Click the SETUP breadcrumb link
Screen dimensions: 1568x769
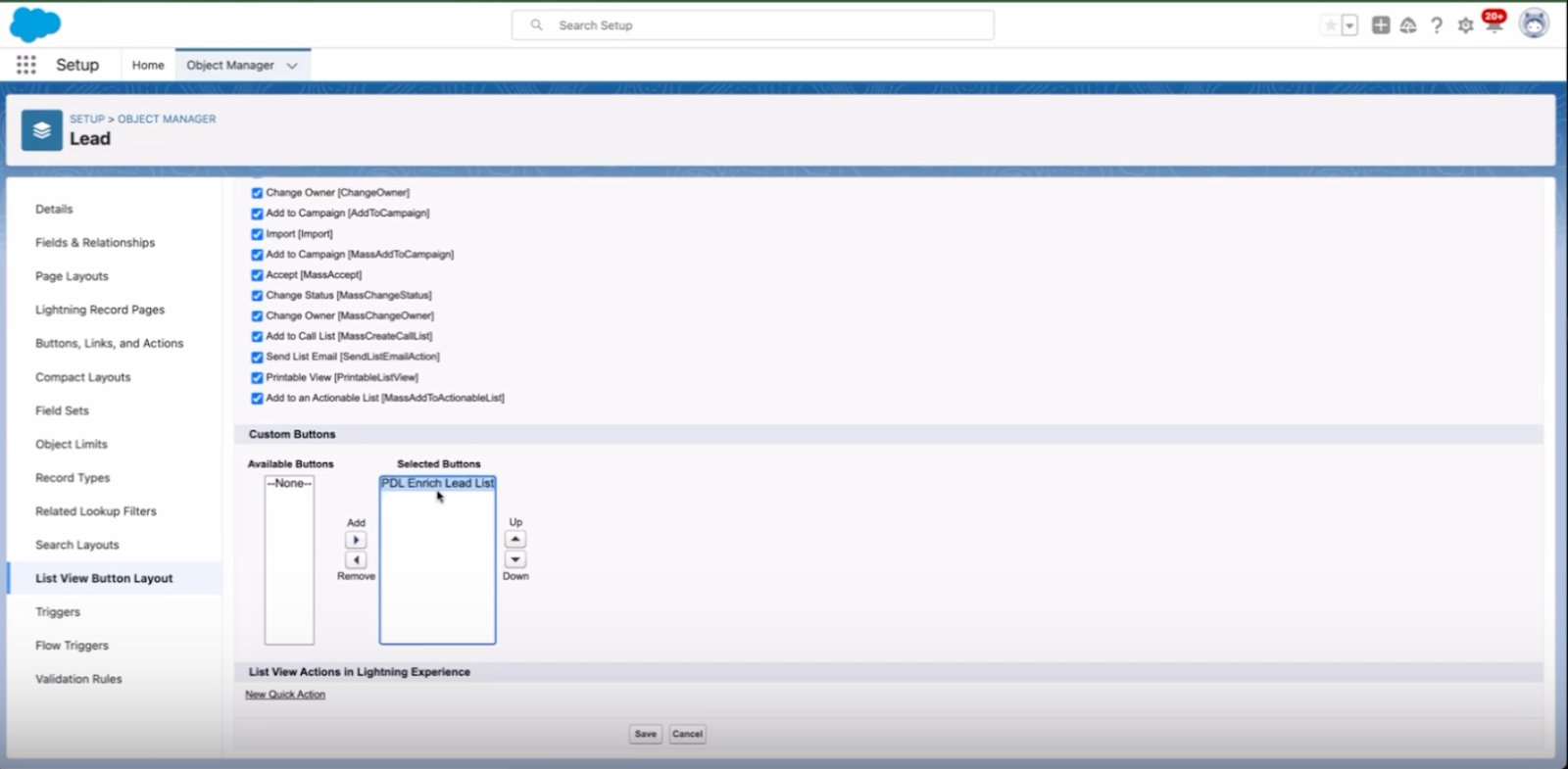[86, 119]
